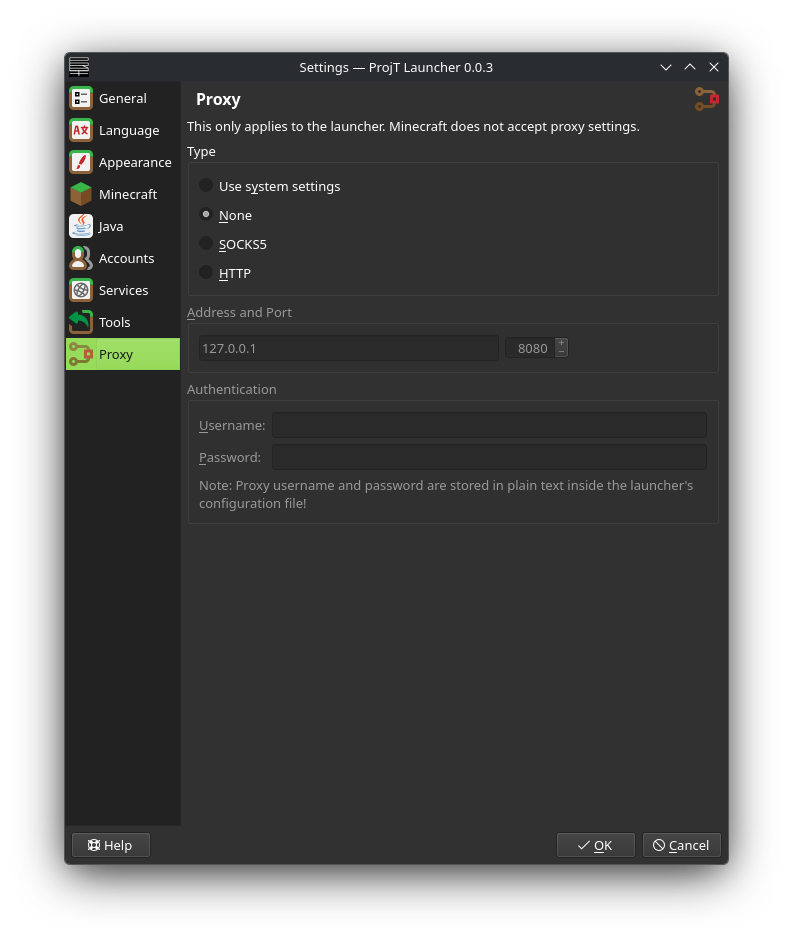Click the Username input field
793x941 pixels.
click(x=489, y=425)
